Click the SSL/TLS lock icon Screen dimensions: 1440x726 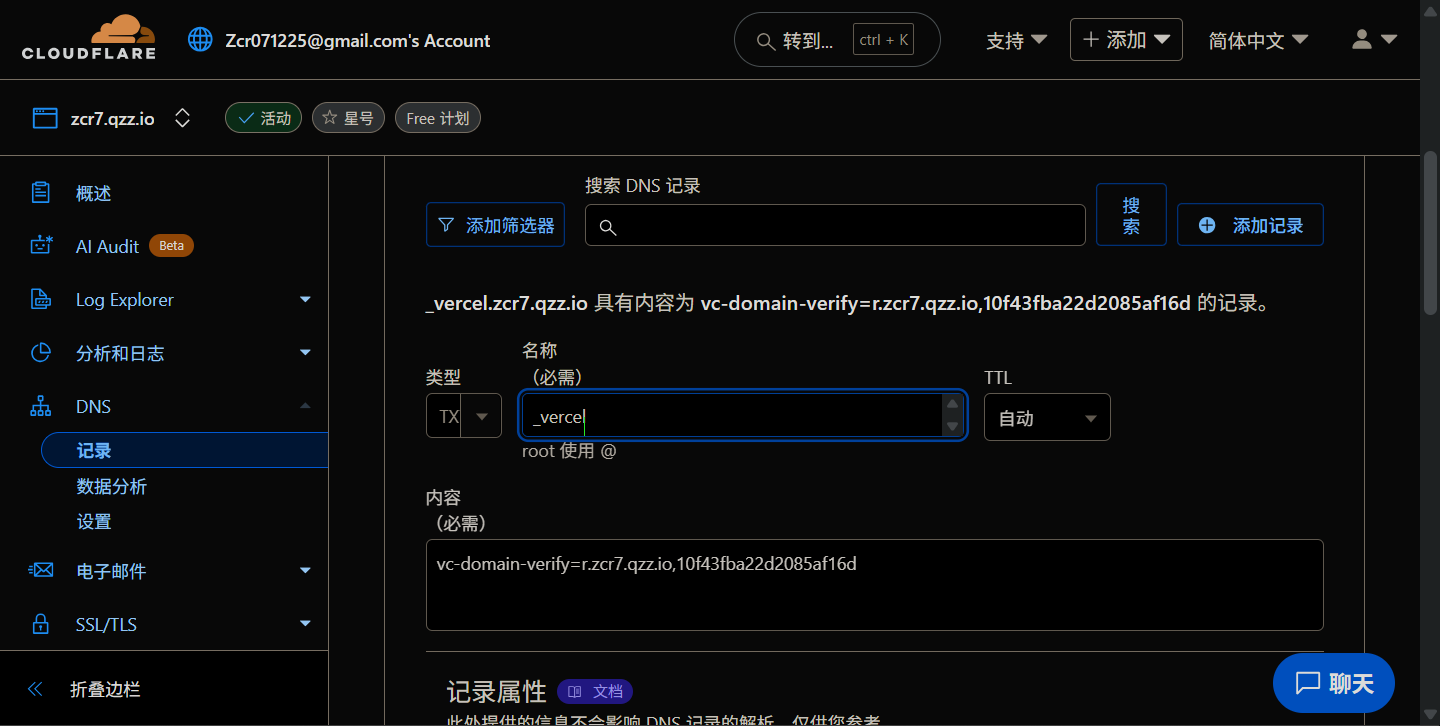(x=41, y=623)
